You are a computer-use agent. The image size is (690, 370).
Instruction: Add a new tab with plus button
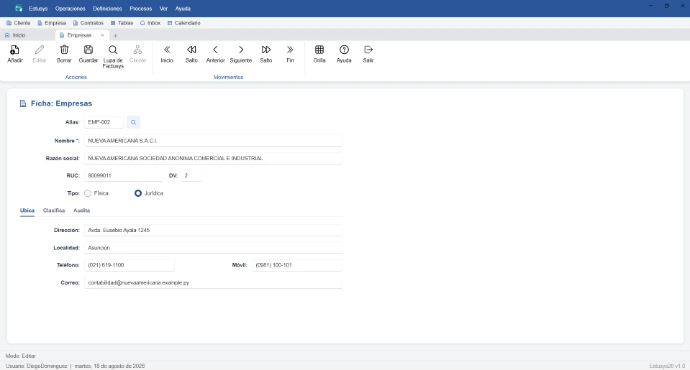(115, 36)
